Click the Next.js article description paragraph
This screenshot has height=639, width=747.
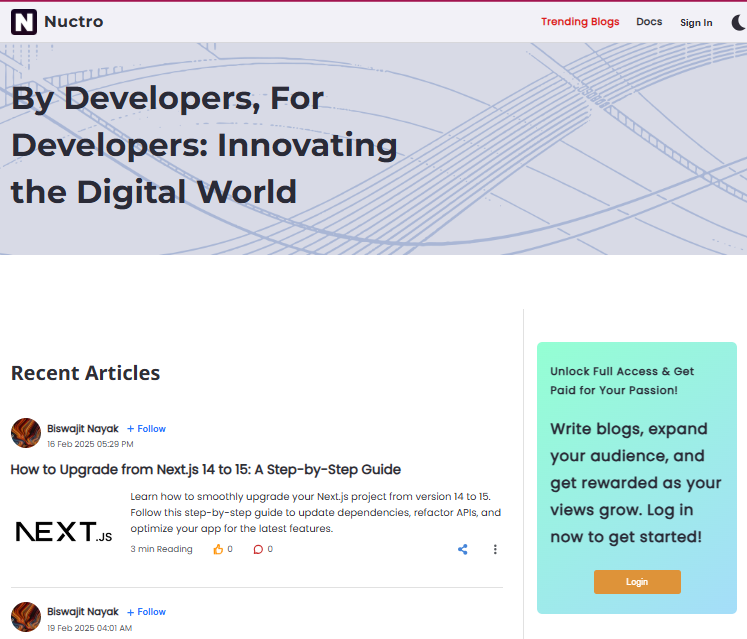tap(316, 513)
